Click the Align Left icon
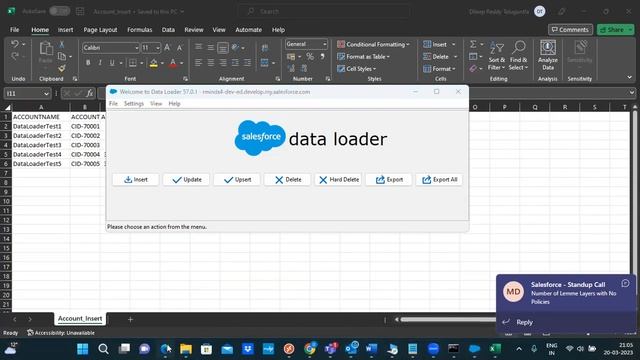This screenshot has width=640, height=360. (x=198, y=63)
